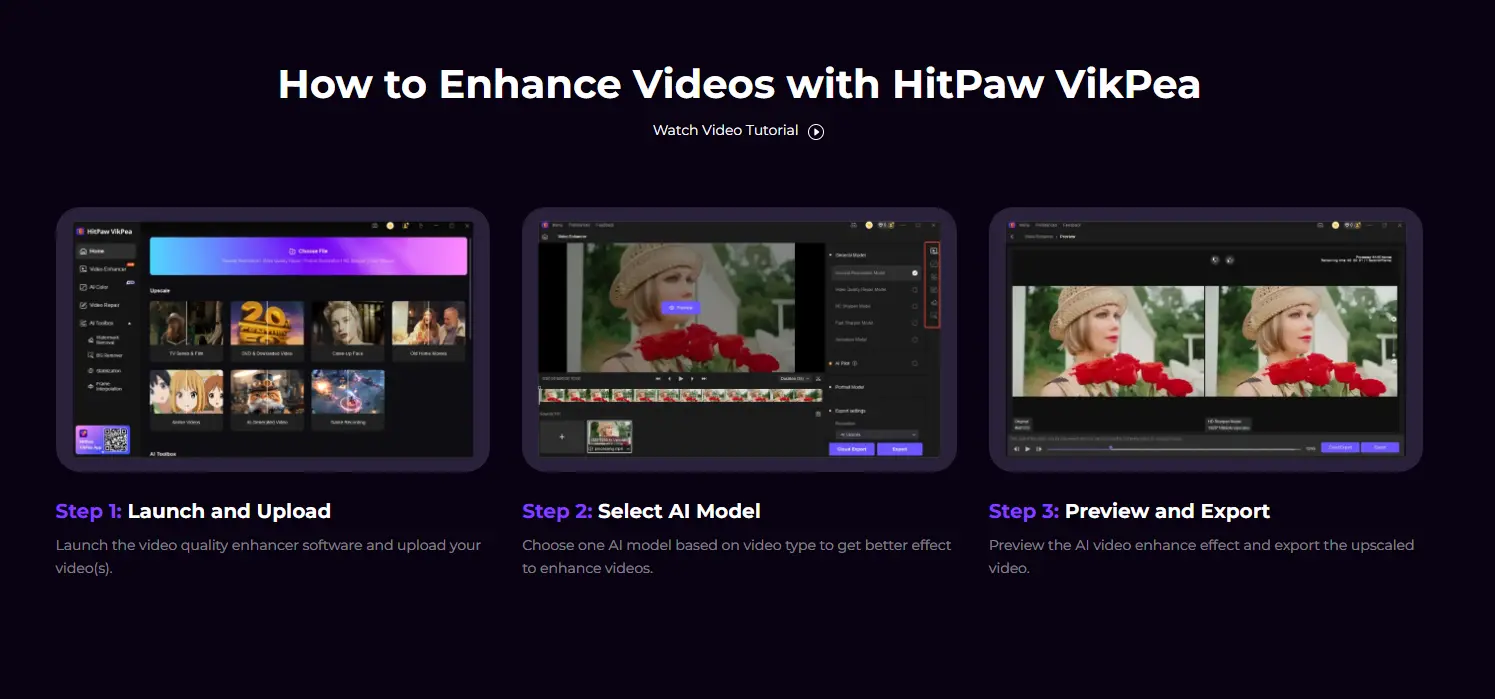Screen dimensions: 1495x699
Task: Collapse the AI Toolbox section
Action: [130, 323]
